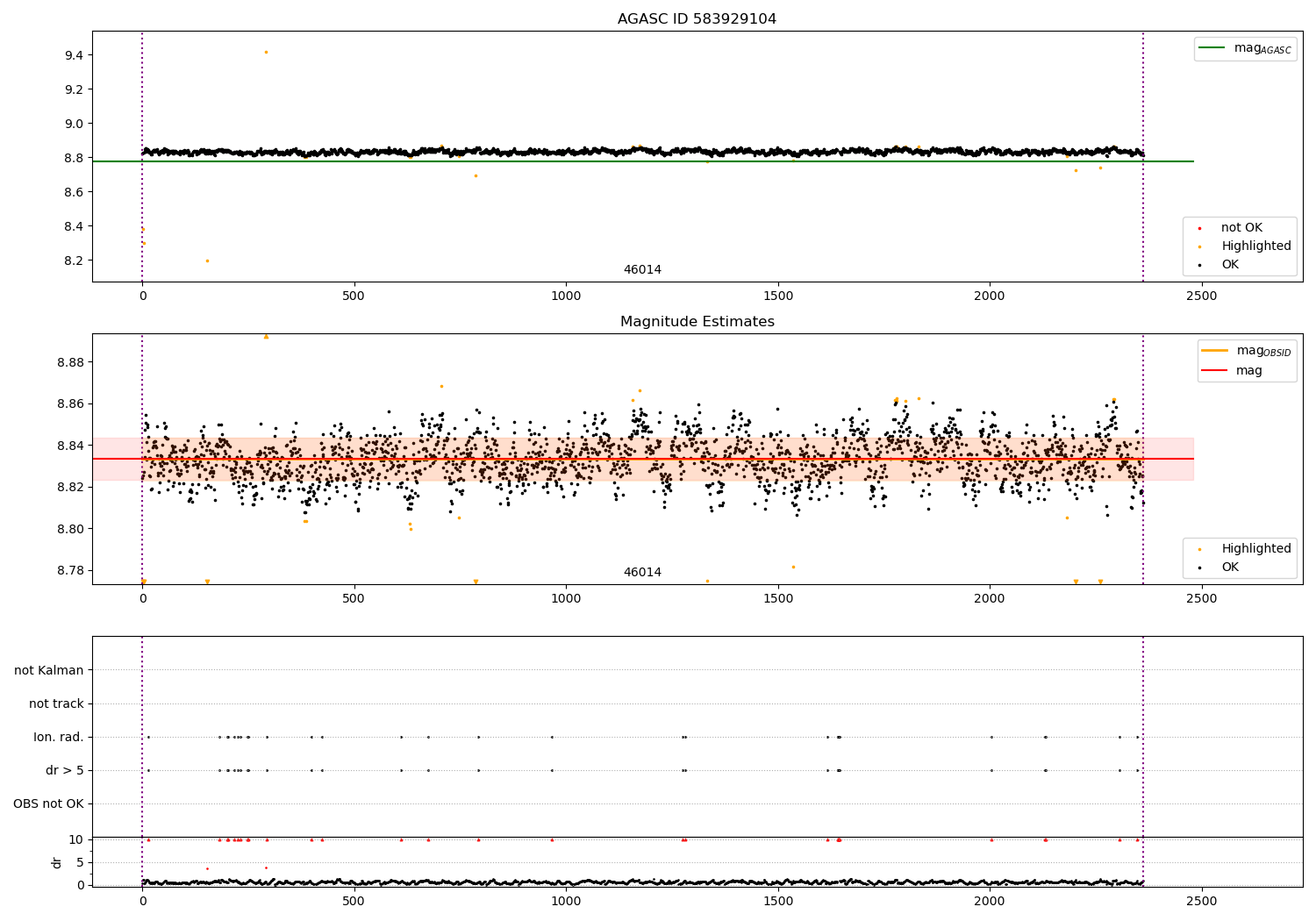Click the 1500 x-tick under the dr plot
This screenshot has width=1316, height=921.
point(777,902)
